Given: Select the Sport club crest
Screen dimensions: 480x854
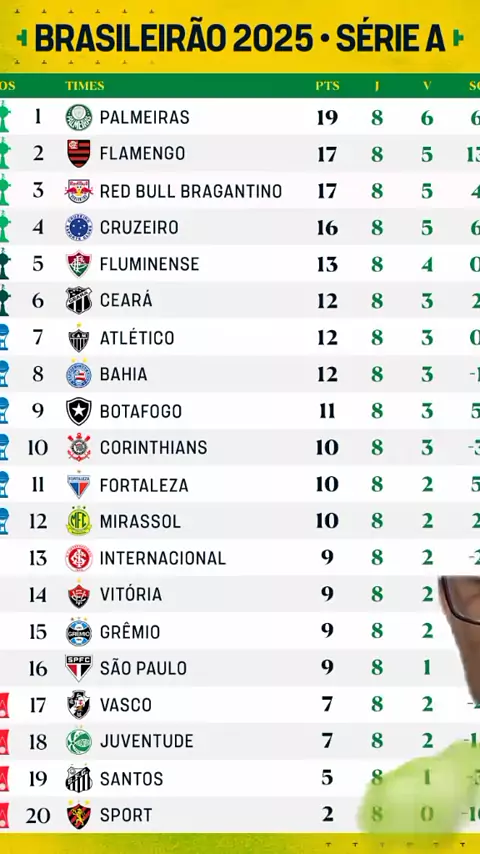Looking at the screenshot, I should click(79, 815).
